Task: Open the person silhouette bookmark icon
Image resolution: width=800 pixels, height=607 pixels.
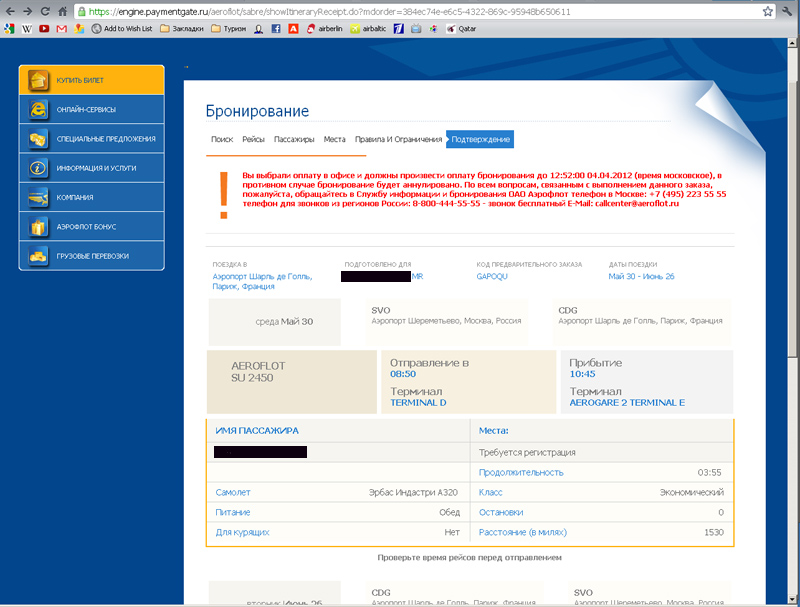Action: [259, 29]
